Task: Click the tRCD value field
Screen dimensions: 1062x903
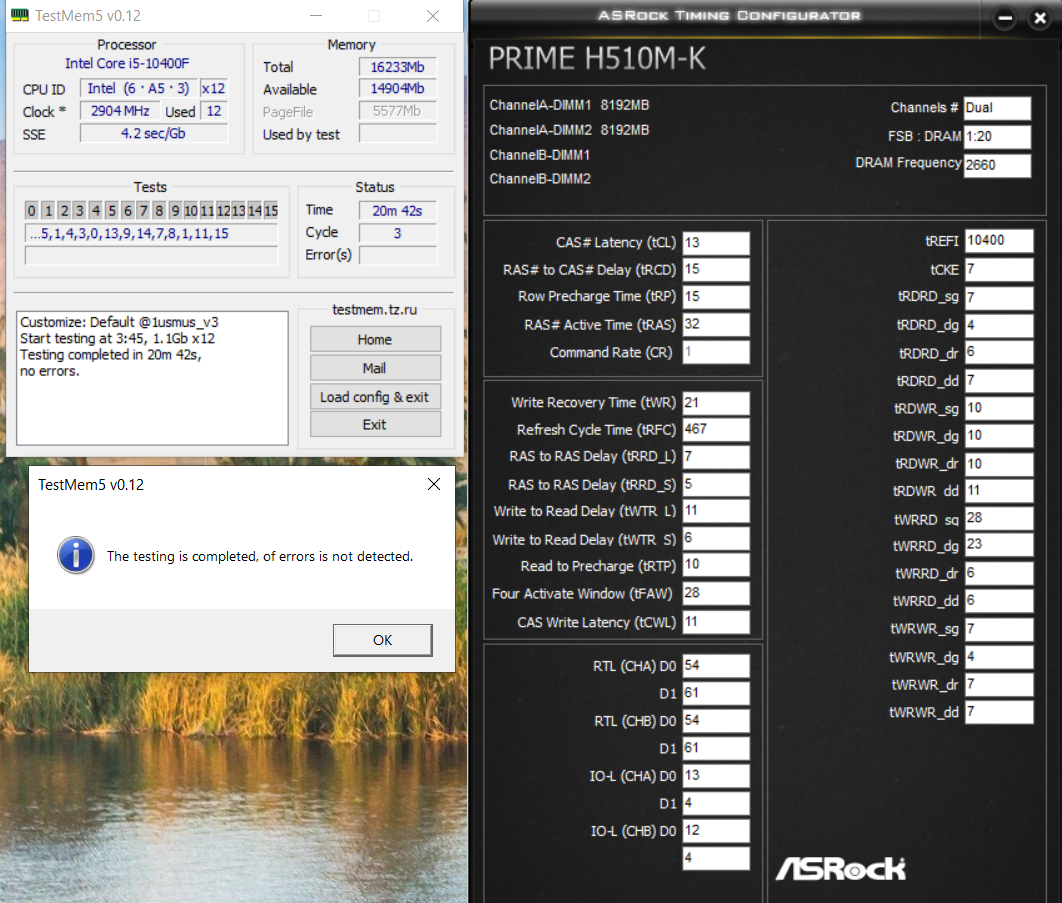Action: pos(716,269)
